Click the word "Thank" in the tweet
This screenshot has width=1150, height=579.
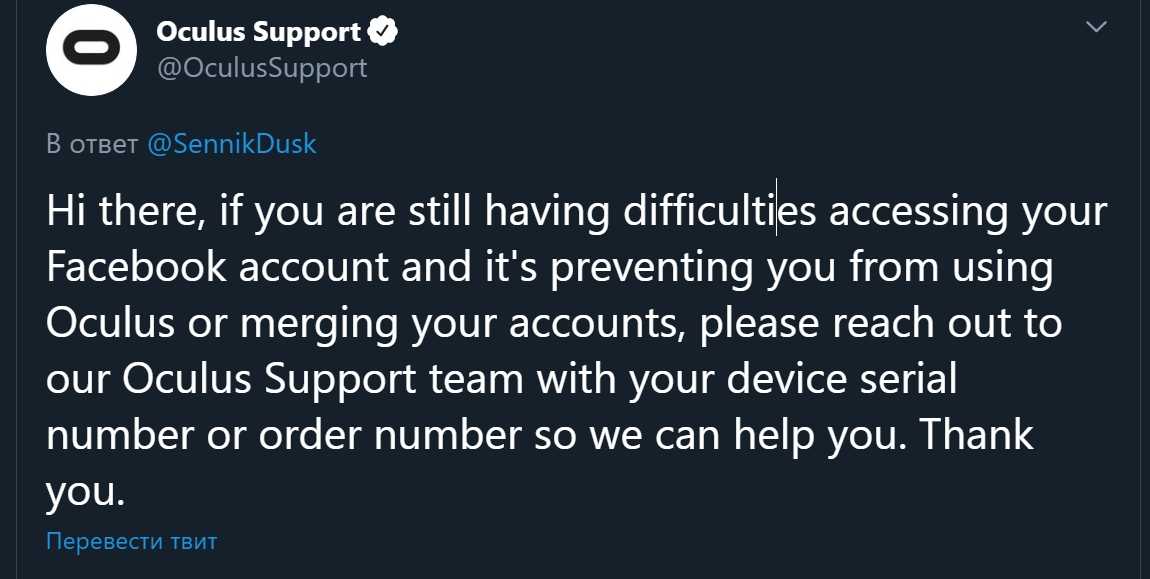pyautogui.click(x=976, y=435)
